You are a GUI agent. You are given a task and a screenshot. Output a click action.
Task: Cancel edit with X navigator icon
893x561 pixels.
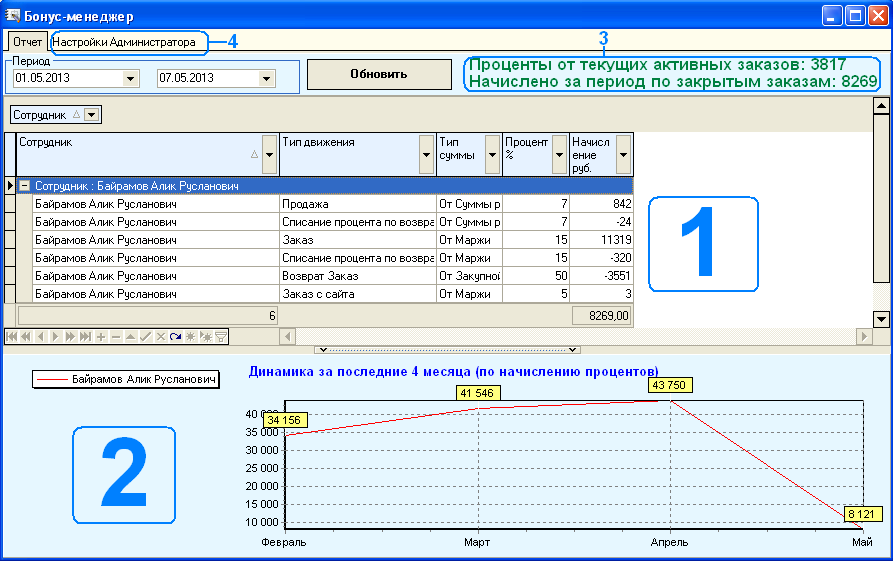(161, 337)
